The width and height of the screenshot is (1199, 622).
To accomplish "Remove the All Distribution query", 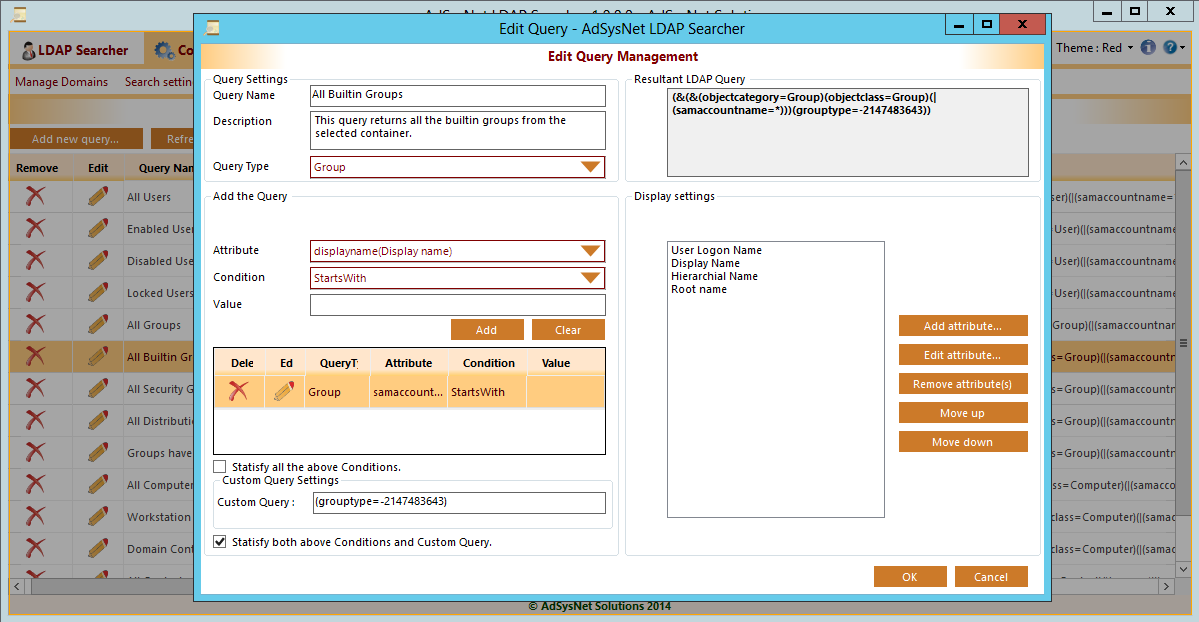I will click(35, 421).
